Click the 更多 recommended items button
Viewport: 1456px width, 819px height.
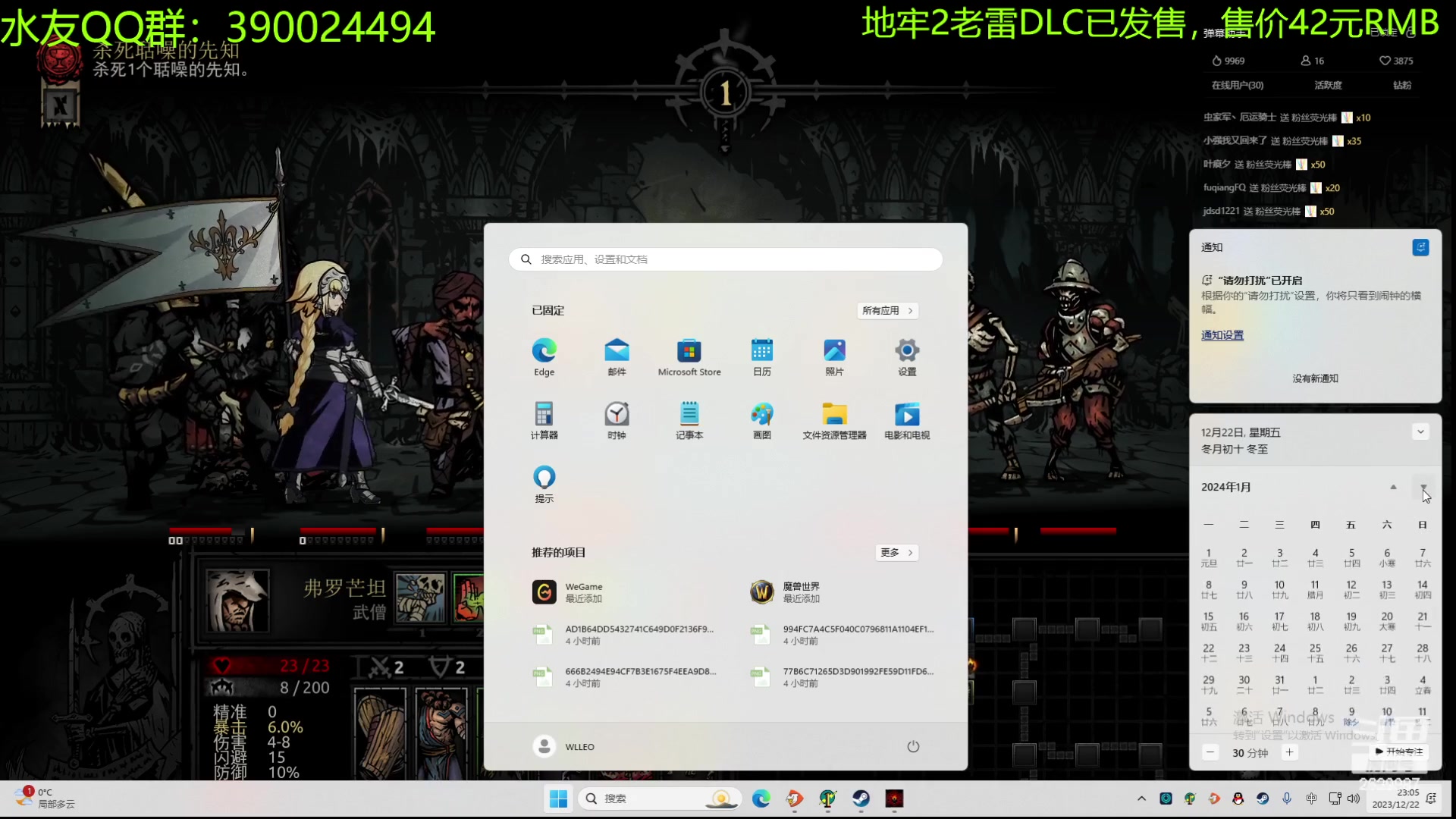pyautogui.click(x=896, y=553)
